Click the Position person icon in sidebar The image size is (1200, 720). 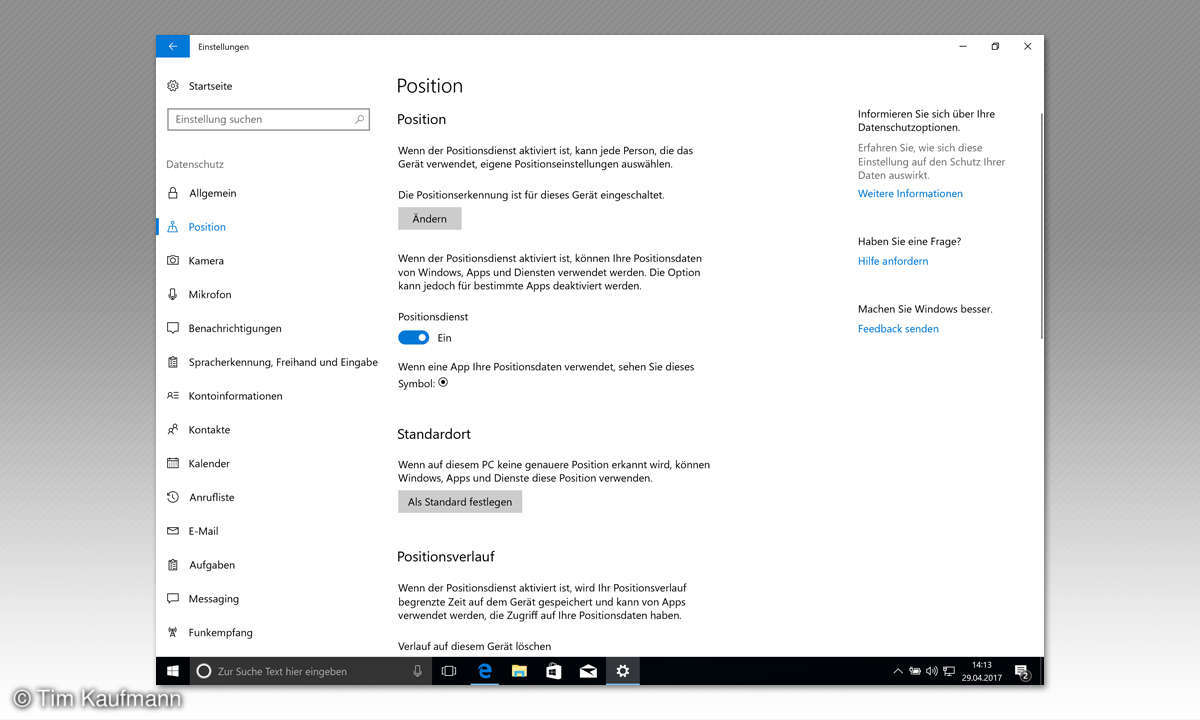point(173,227)
